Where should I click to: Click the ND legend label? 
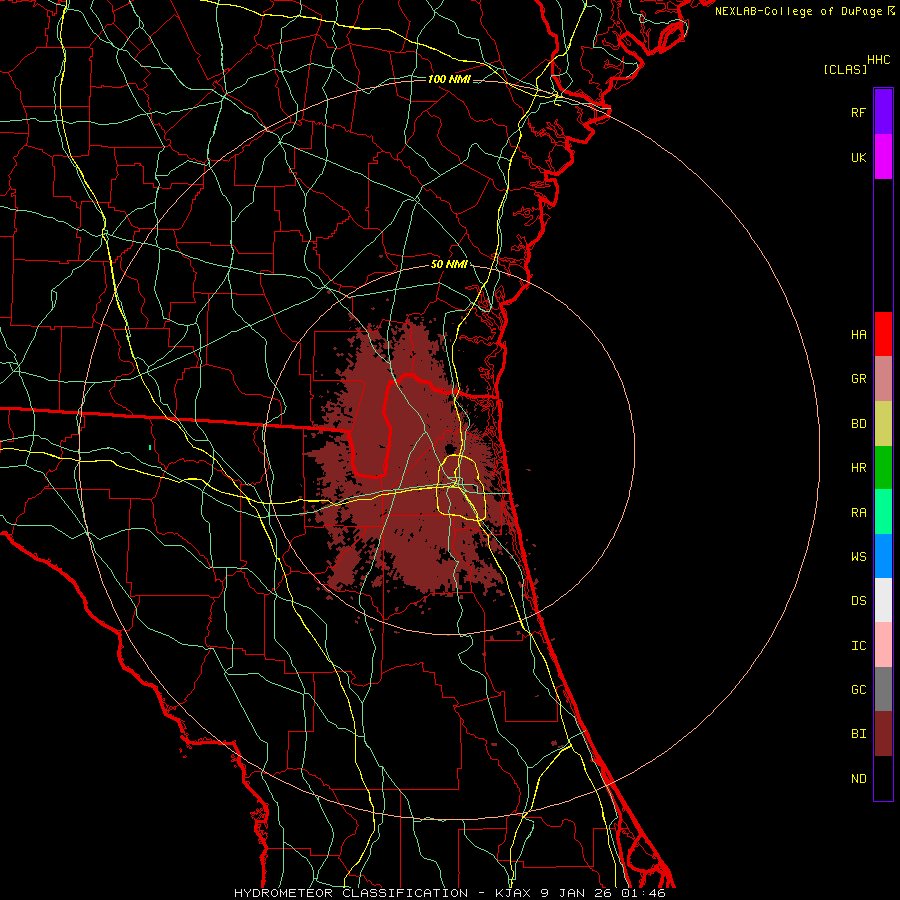coord(858,779)
